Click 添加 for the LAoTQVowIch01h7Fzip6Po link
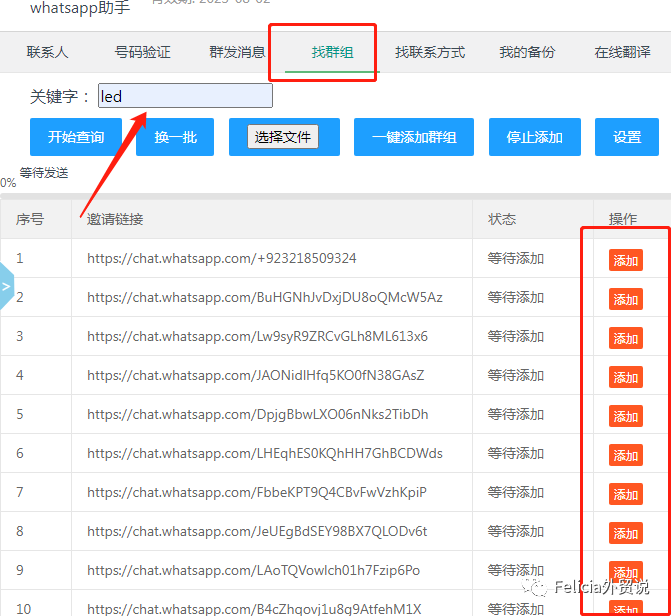The width and height of the screenshot is (671, 616). 626,571
